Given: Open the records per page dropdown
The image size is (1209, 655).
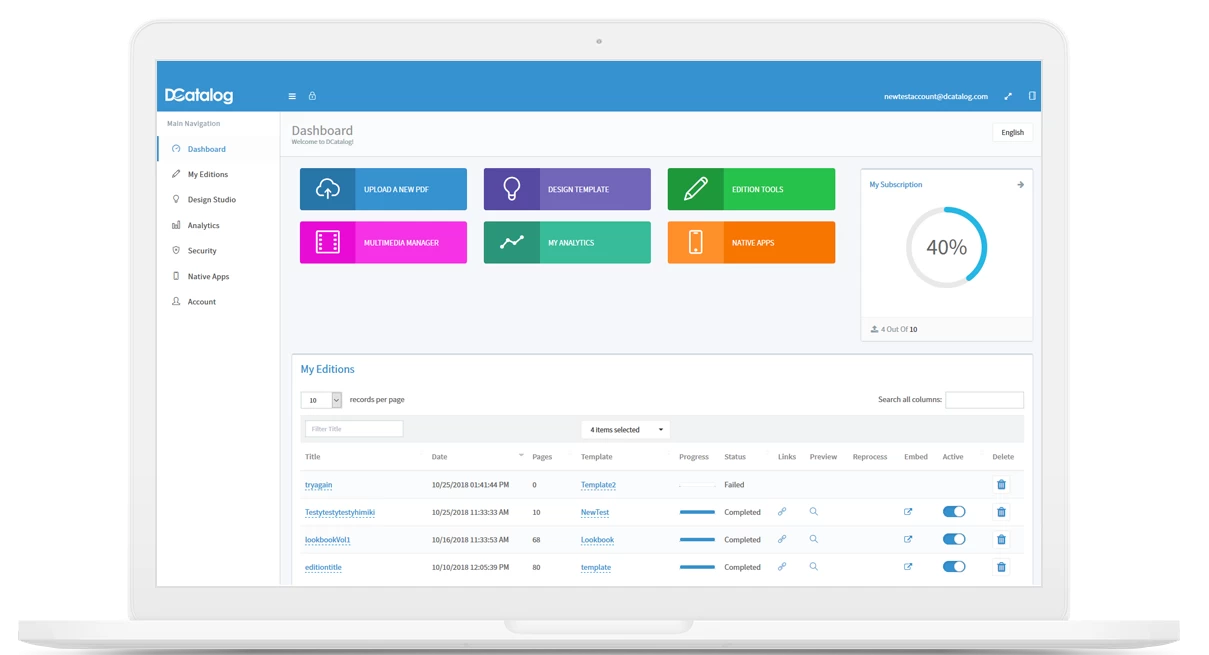Looking at the screenshot, I should pos(320,399).
